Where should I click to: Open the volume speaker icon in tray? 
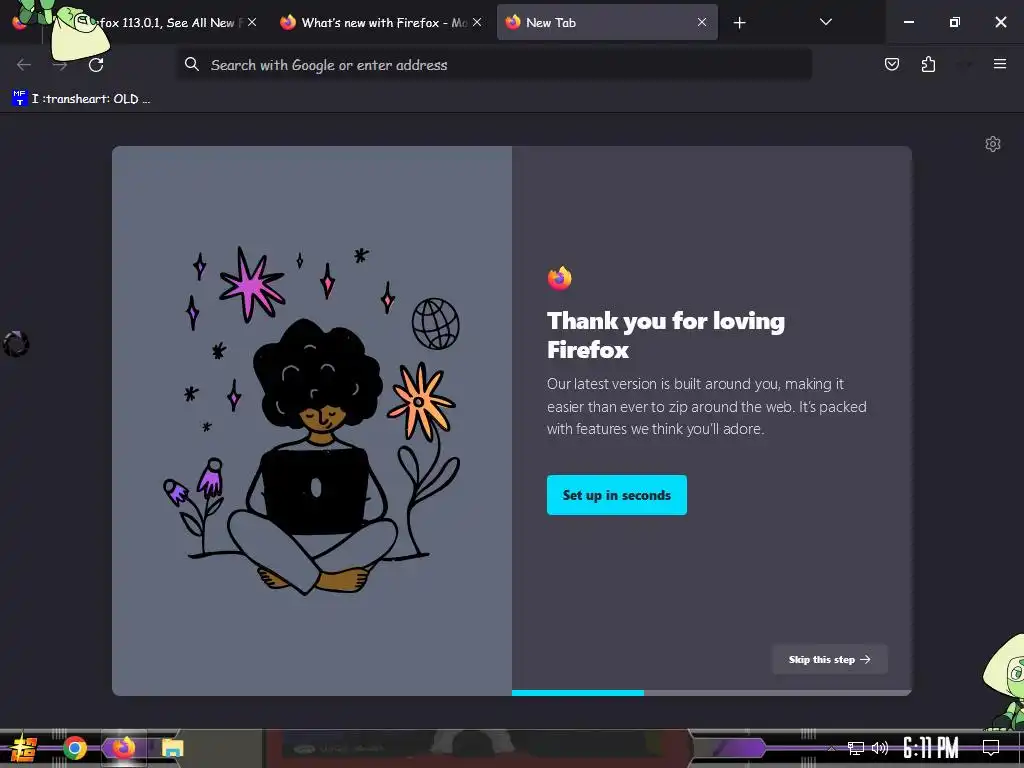click(880, 748)
